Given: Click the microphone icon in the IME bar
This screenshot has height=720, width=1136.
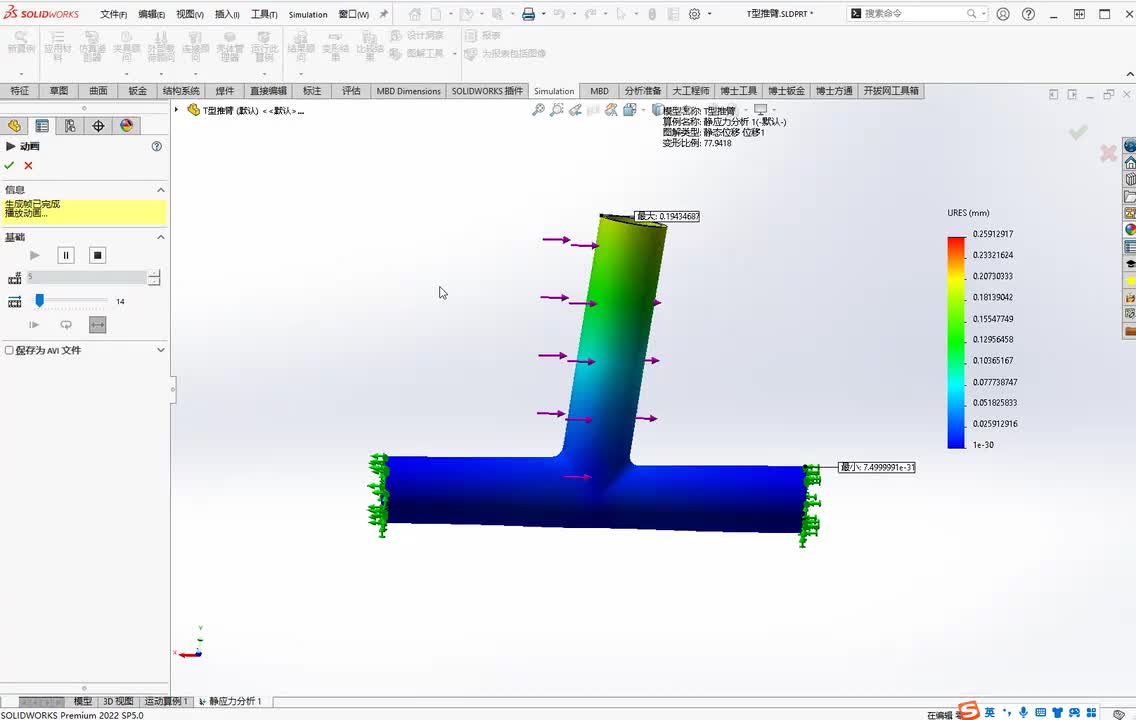Looking at the screenshot, I should (x=1023, y=713).
